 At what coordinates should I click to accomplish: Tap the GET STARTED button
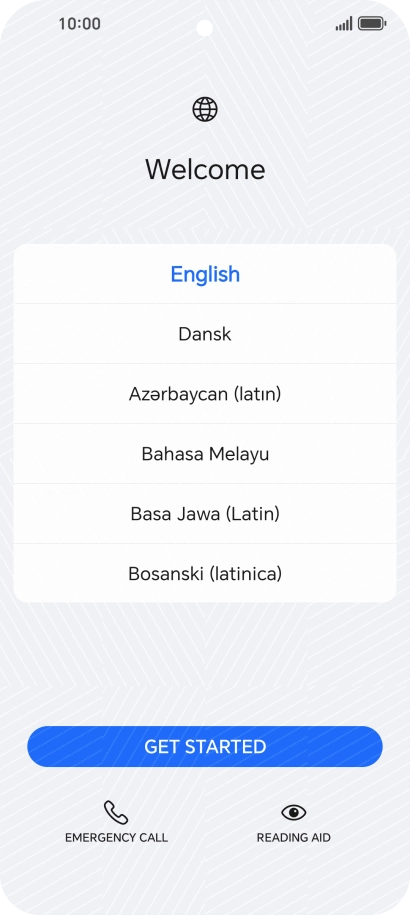[x=205, y=746]
